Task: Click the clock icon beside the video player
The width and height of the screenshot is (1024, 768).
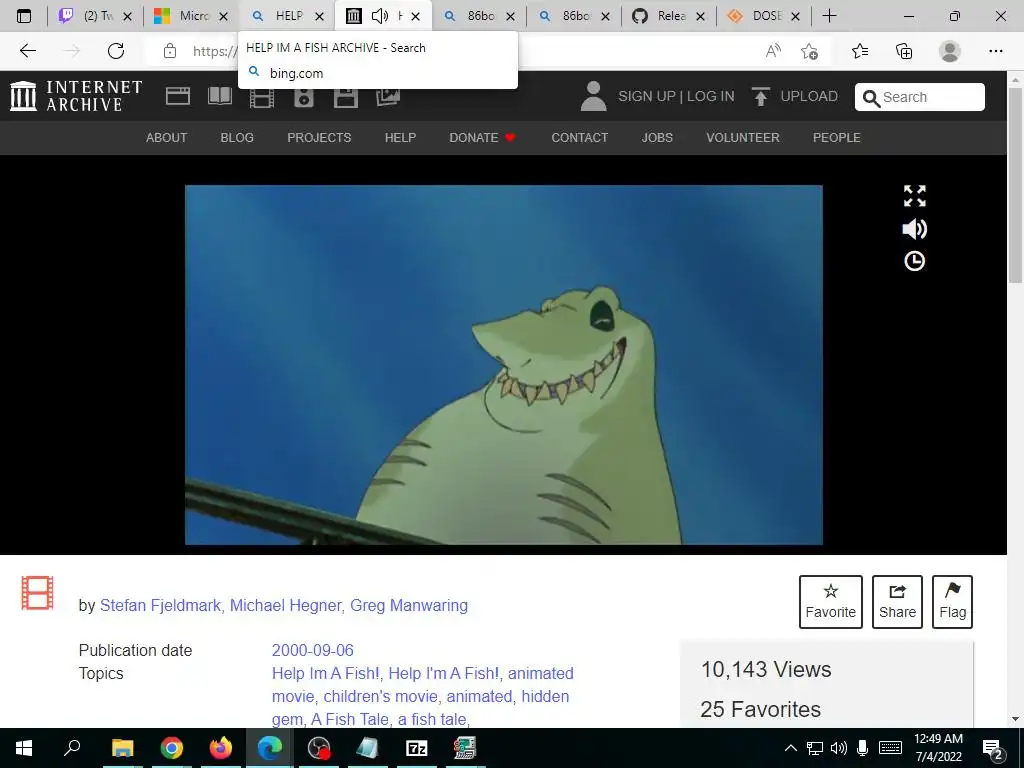Action: pos(914,261)
